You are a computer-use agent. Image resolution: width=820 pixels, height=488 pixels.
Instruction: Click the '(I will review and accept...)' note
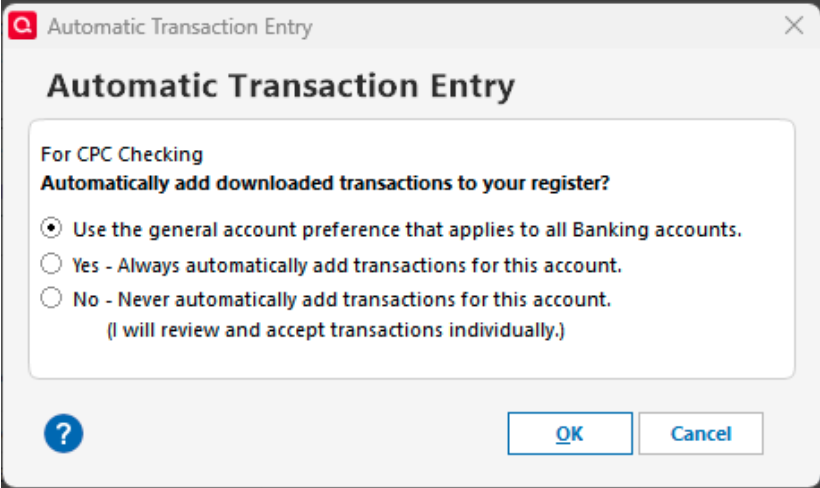(336, 330)
